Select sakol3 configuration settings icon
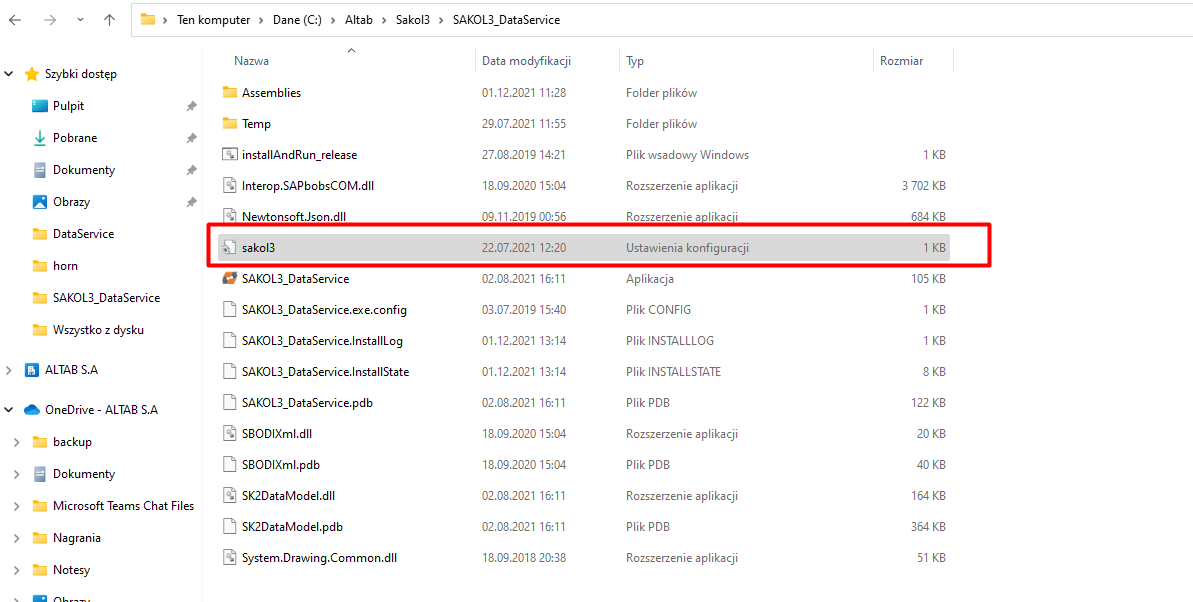 (x=230, y=247)
